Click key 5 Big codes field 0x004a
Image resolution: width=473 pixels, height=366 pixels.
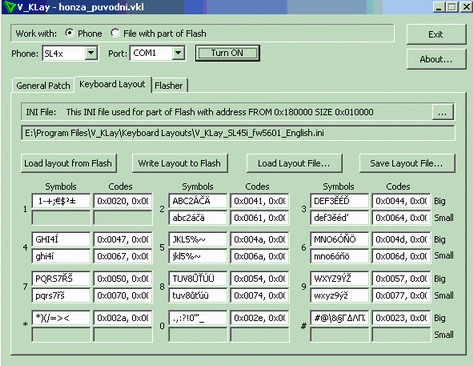[x=259, y=239]
